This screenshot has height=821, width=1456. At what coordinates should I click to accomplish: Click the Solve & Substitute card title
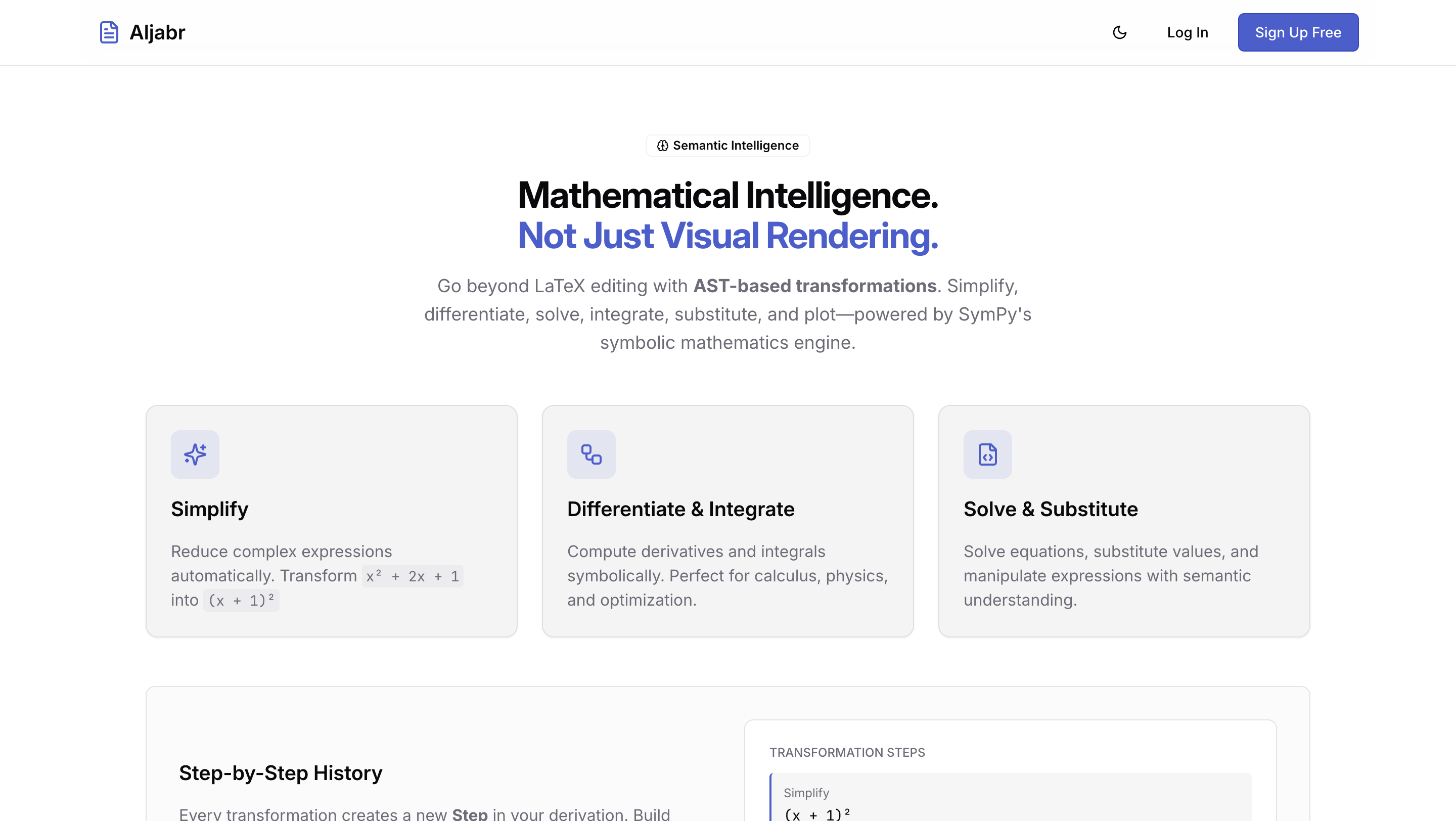tap(1050, 509)
